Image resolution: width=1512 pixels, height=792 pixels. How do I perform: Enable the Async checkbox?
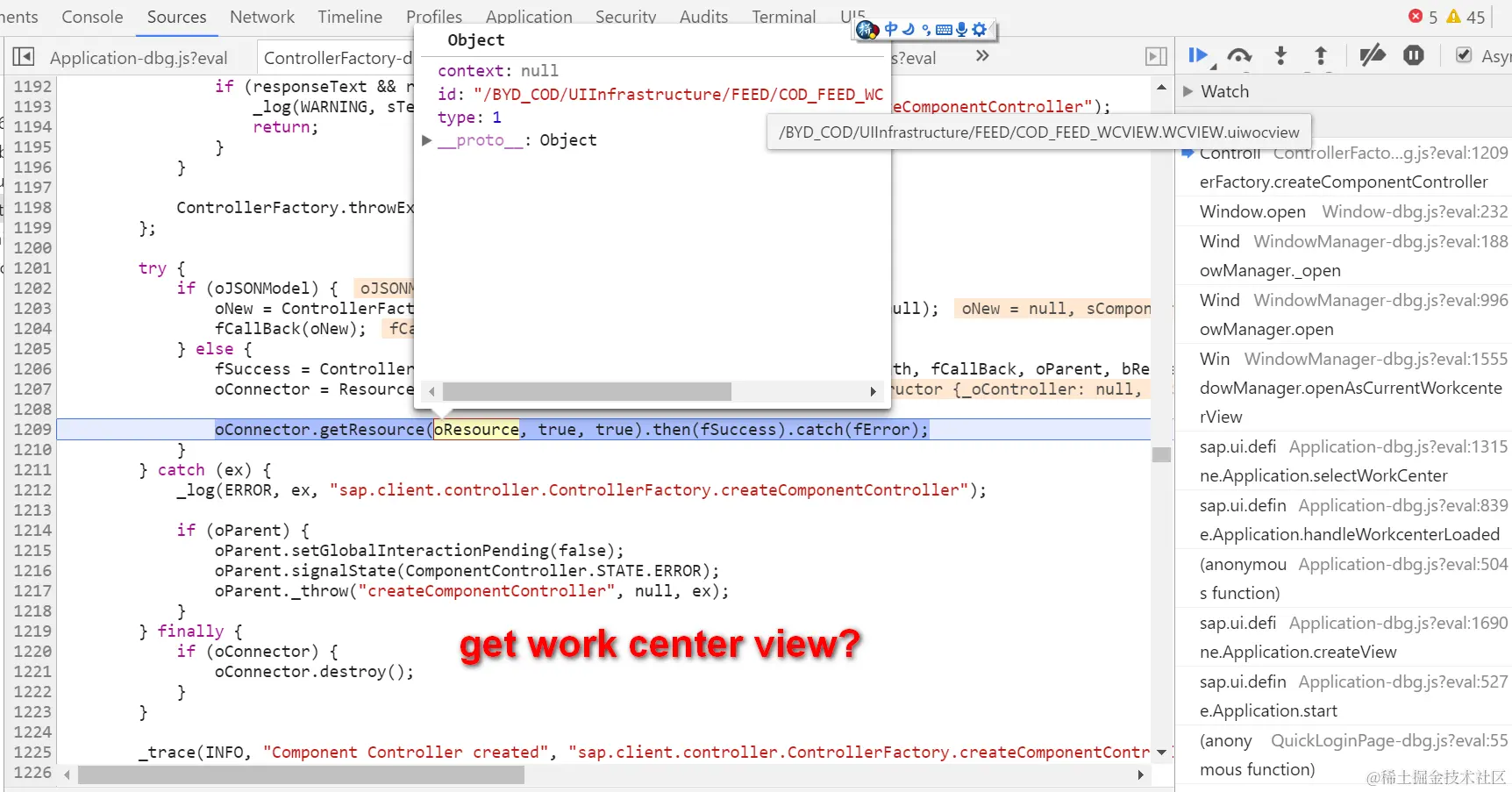(x=1464, y=56)
